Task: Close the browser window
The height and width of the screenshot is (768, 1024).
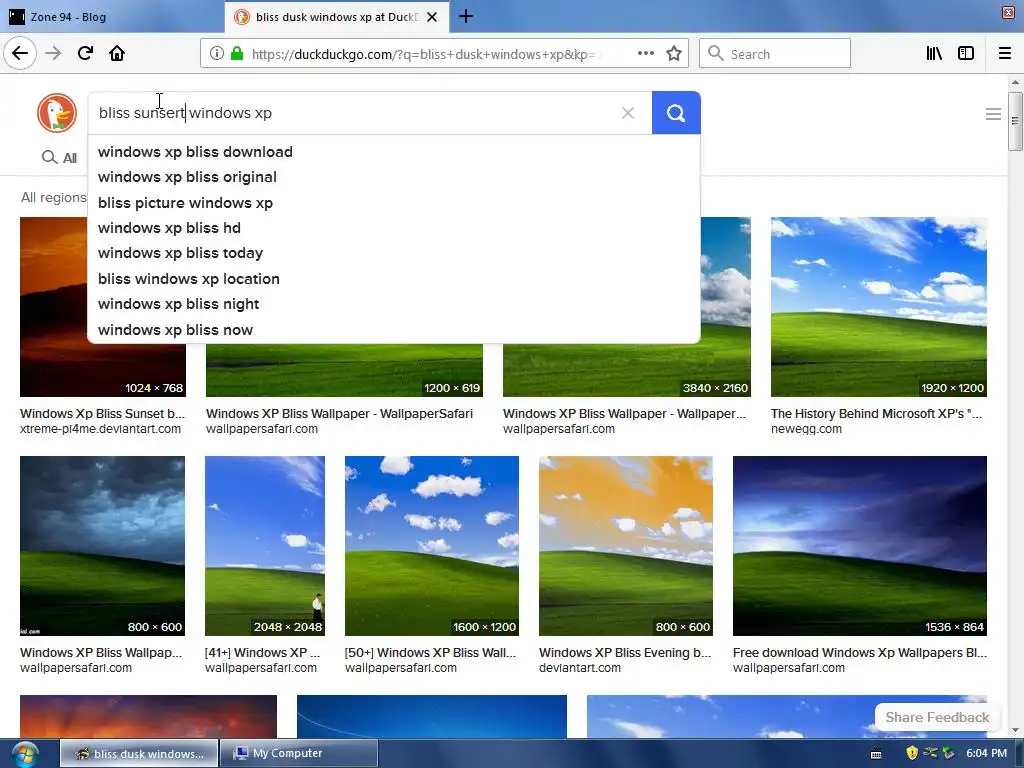Action: 1008,13
